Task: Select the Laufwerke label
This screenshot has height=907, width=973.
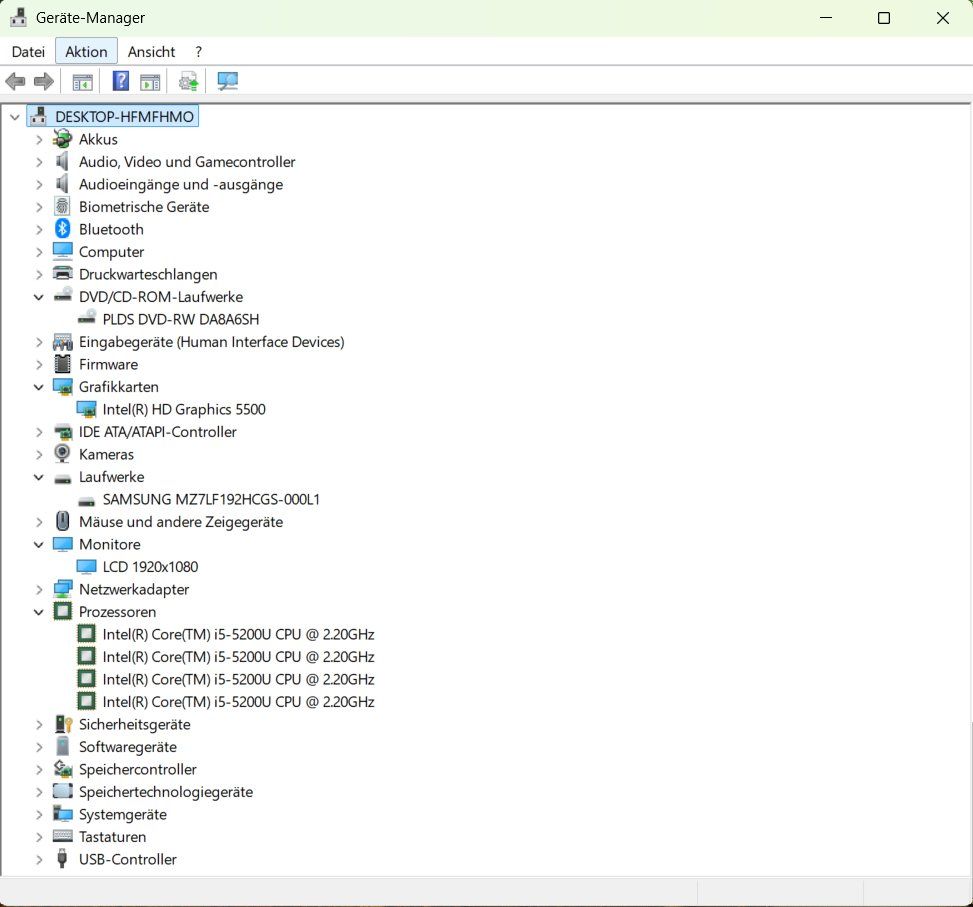Action: (111, 476)
